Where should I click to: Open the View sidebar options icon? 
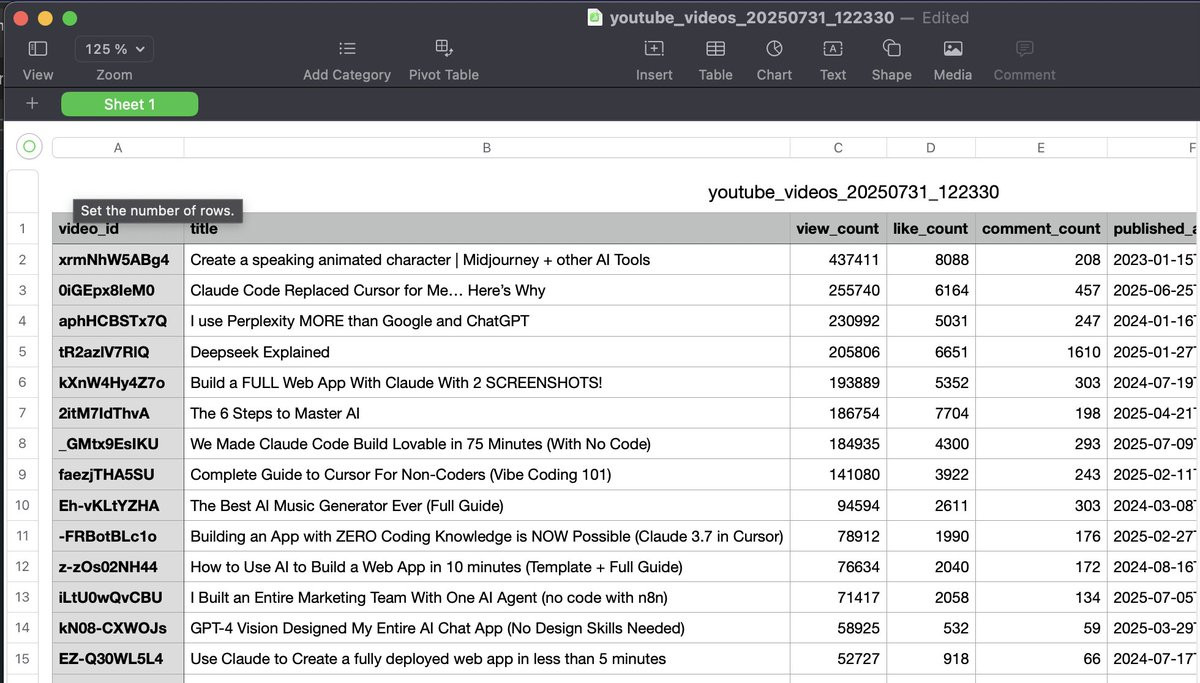pyautogui.click(x=38, y=48)
